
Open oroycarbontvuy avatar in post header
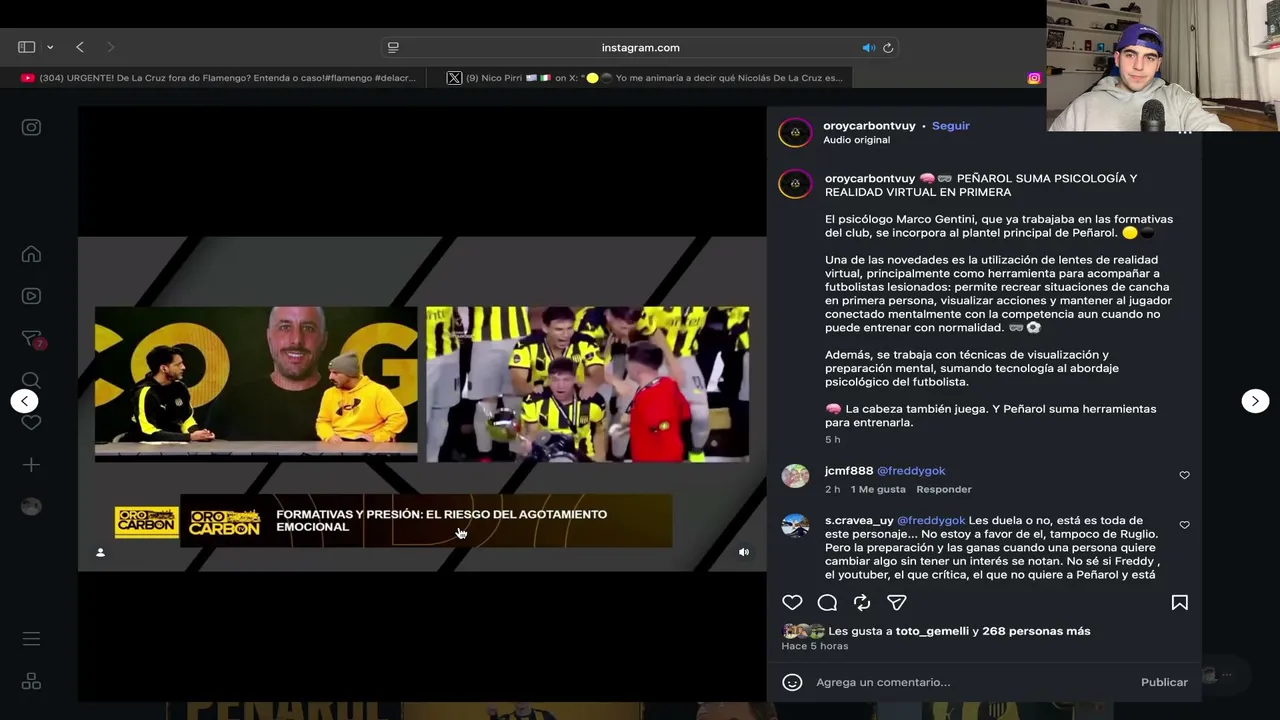point(795,132)
